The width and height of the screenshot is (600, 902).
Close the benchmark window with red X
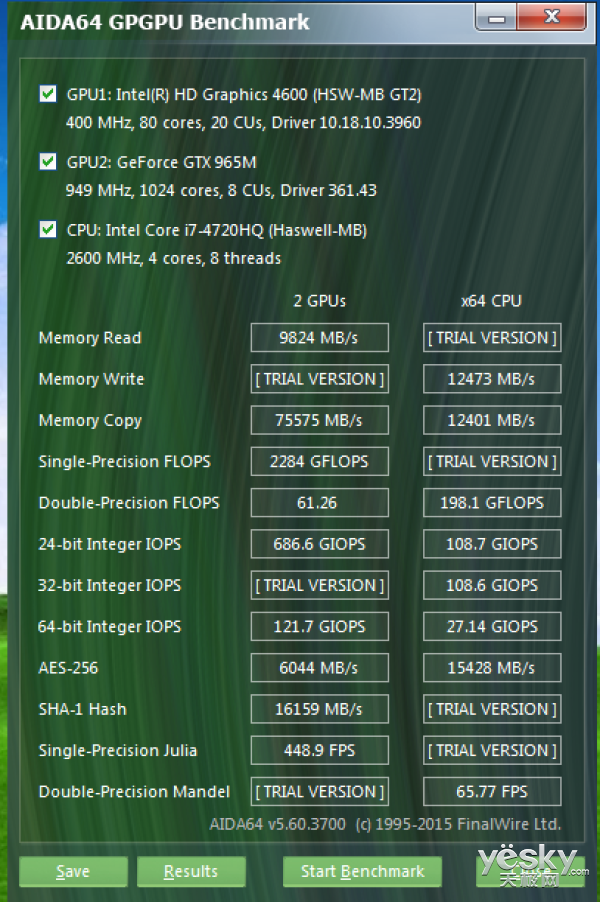pyautogui.click(x=551, y=18)
